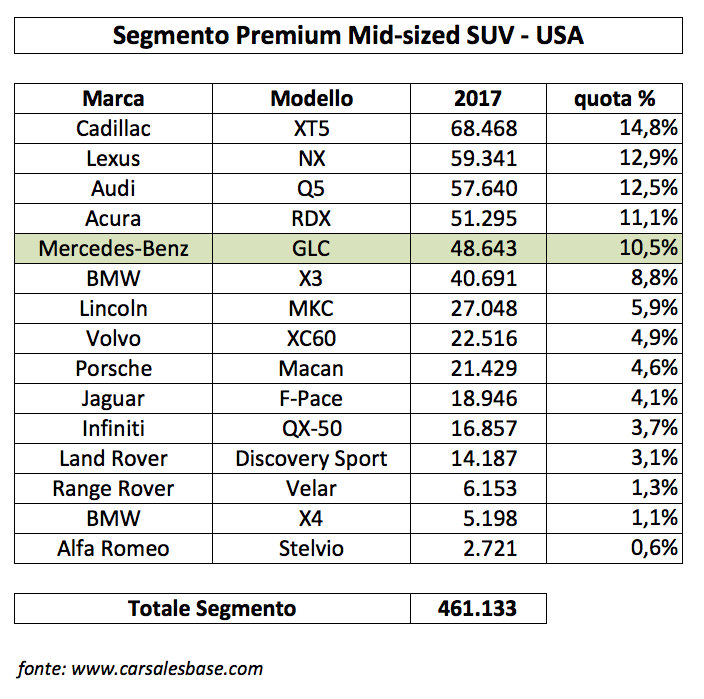Click the quota % column header

pyautogui.click(x=614, y=98)
